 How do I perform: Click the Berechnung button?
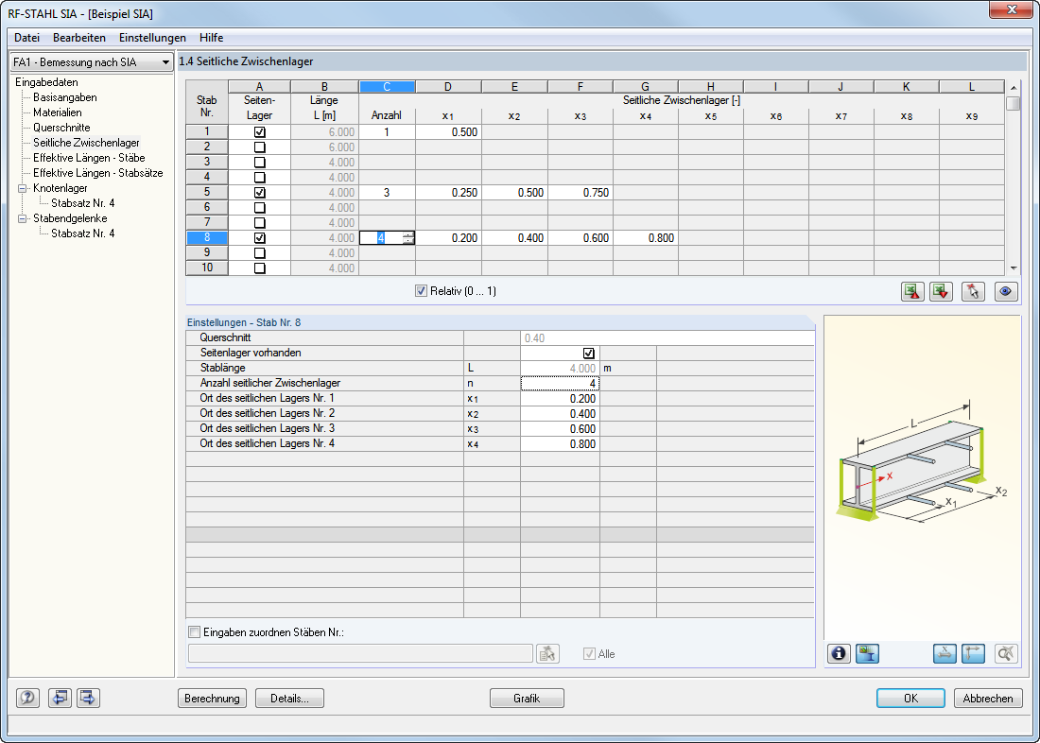click(212, 699)
